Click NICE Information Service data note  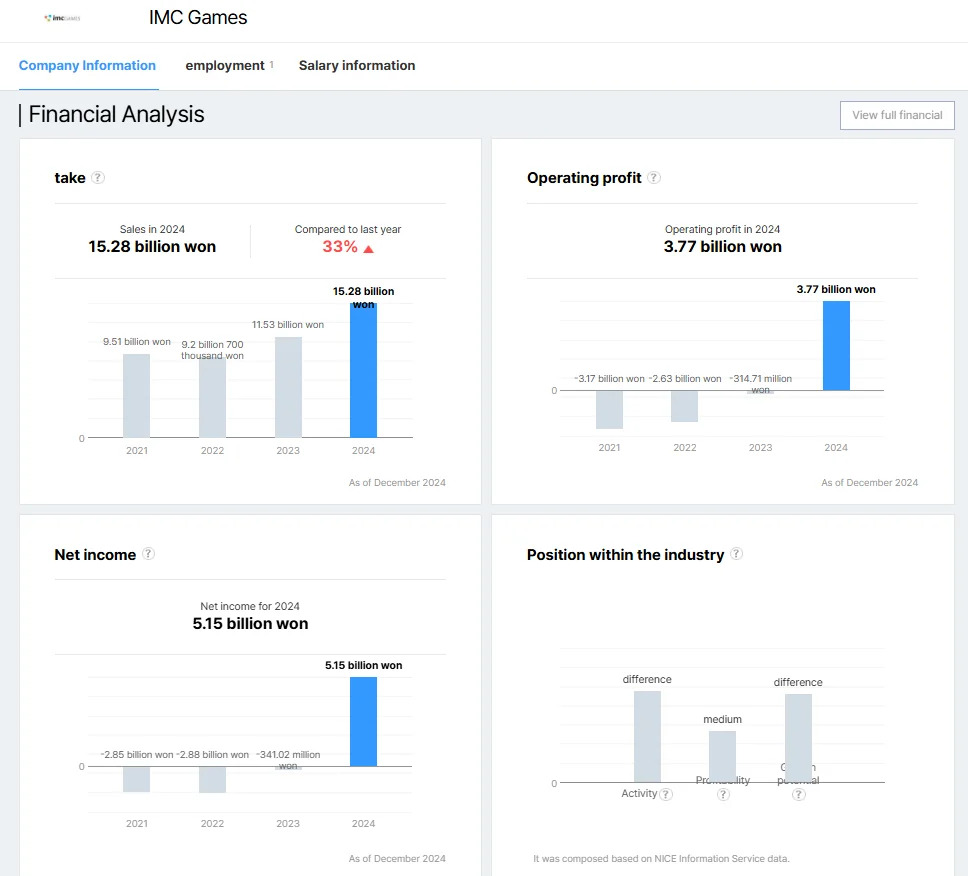661,859
